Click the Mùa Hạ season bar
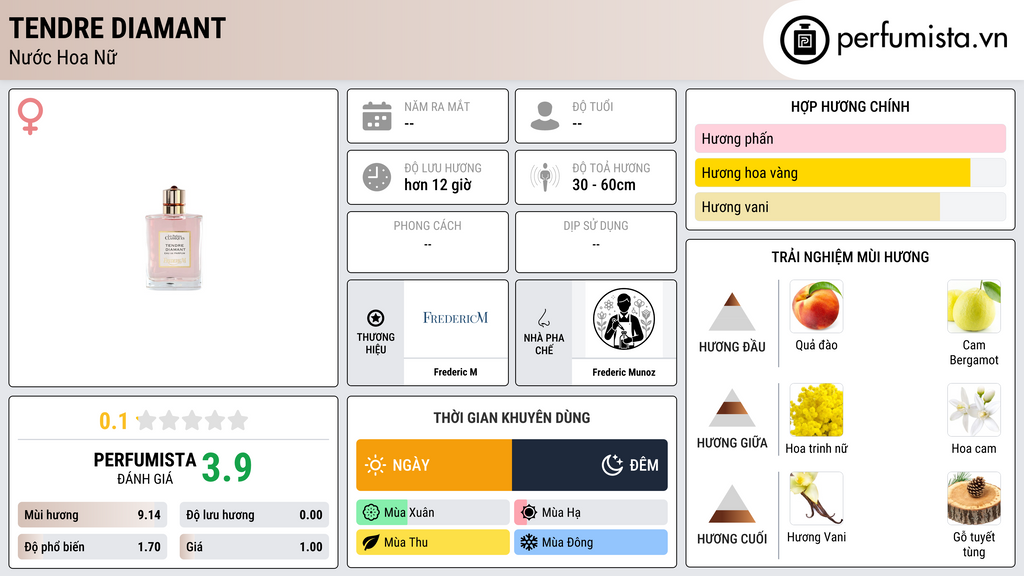The image size is (1024, 576). point(591,513)
